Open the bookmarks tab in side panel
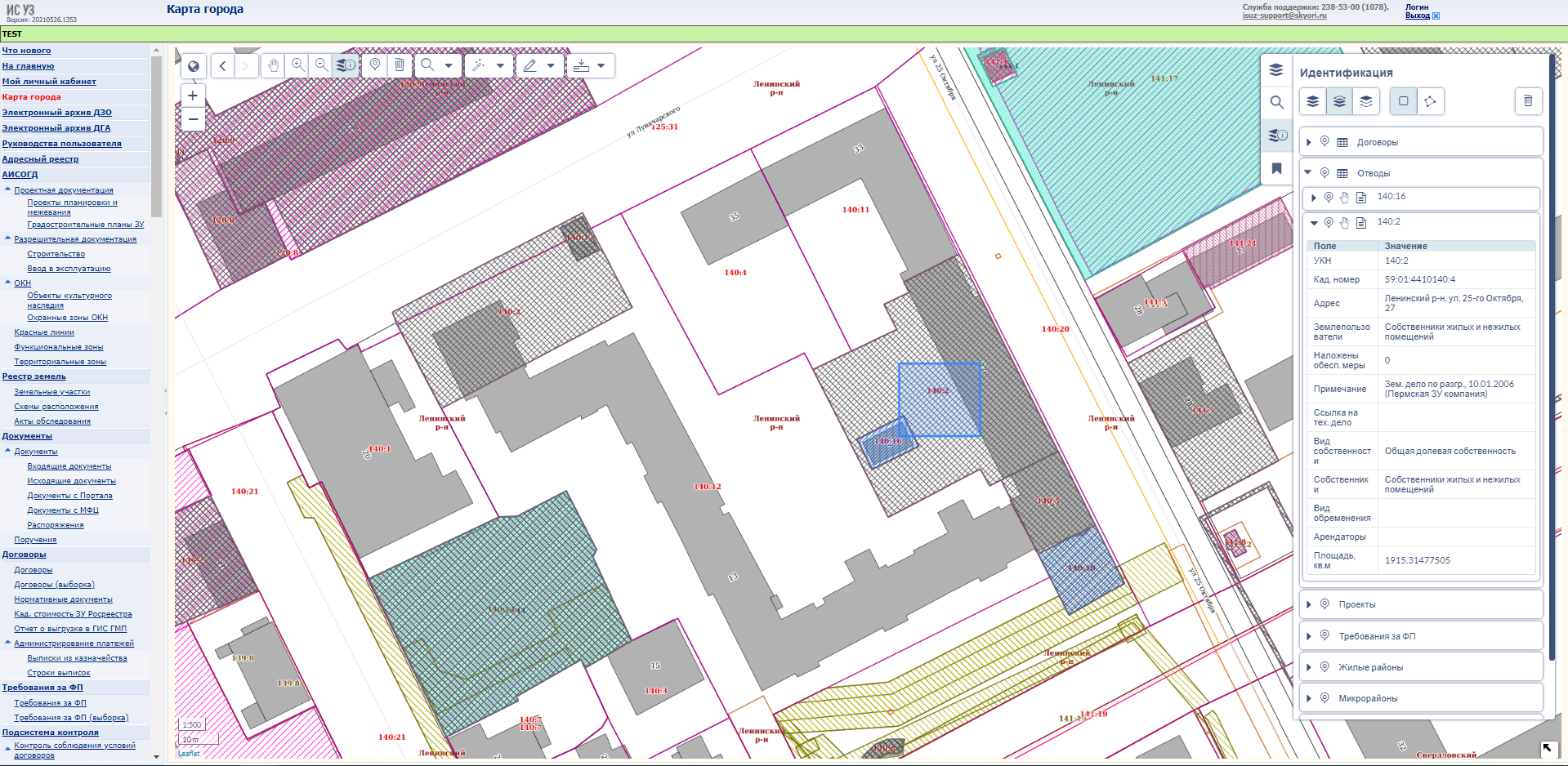 tap(1276, 168)
